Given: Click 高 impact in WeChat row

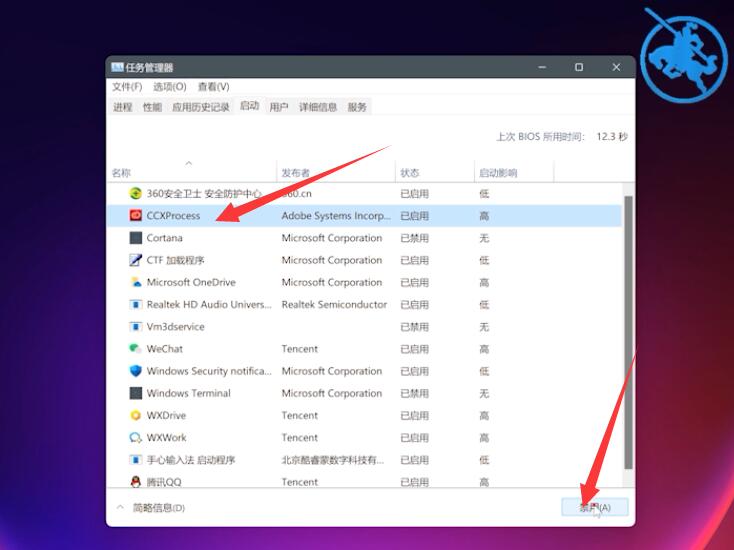Looking at the screenshot, I should (x=484, y=349).
